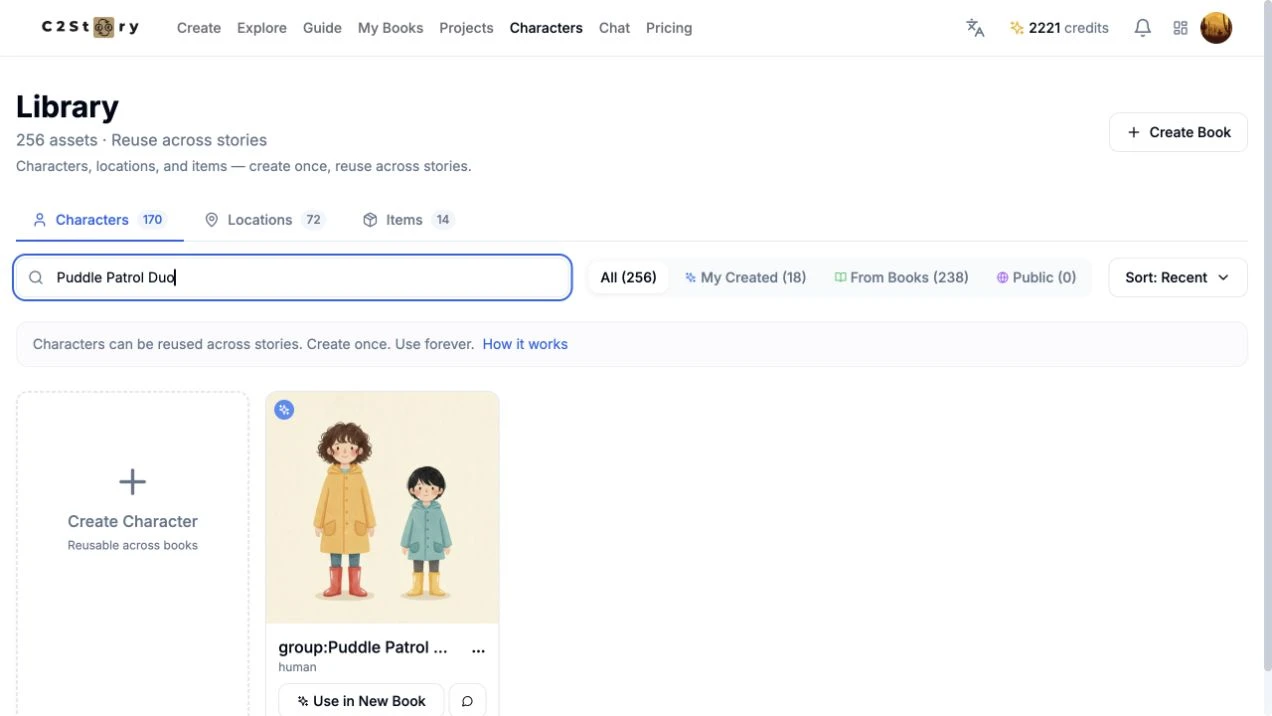
Task: Click the Create Character card
Action: [x=132, y=553]
